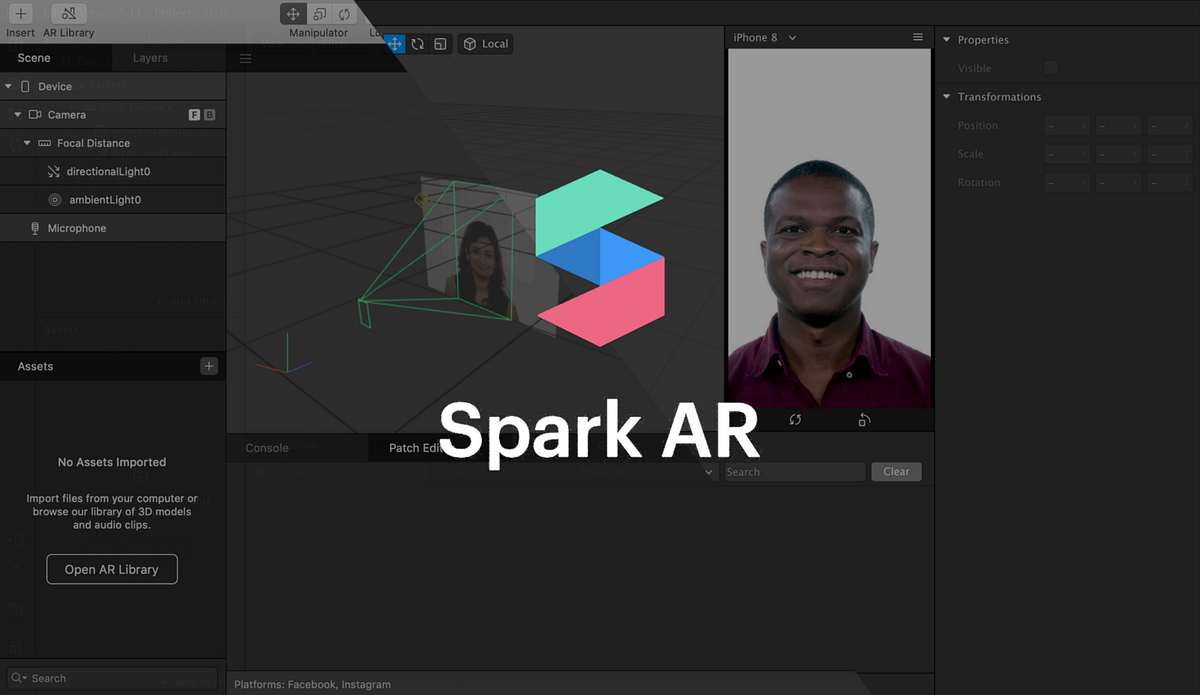The width and height of the screenshot is (1200, 695).
Task: Click the Search field in the Assets panel
Action: [x=110, y=678]
